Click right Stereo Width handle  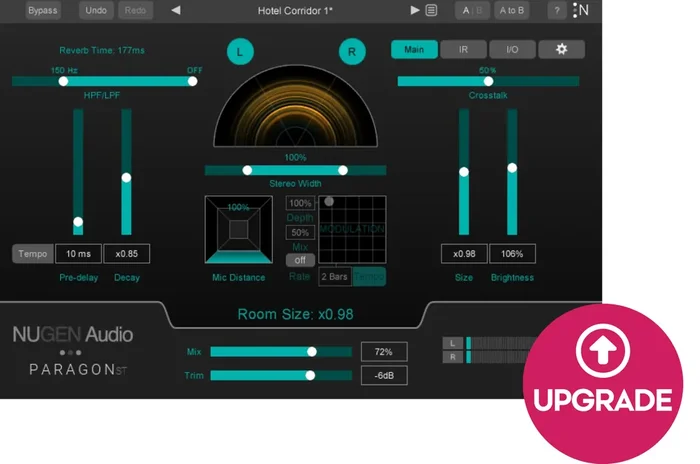(x=343, y=170)
